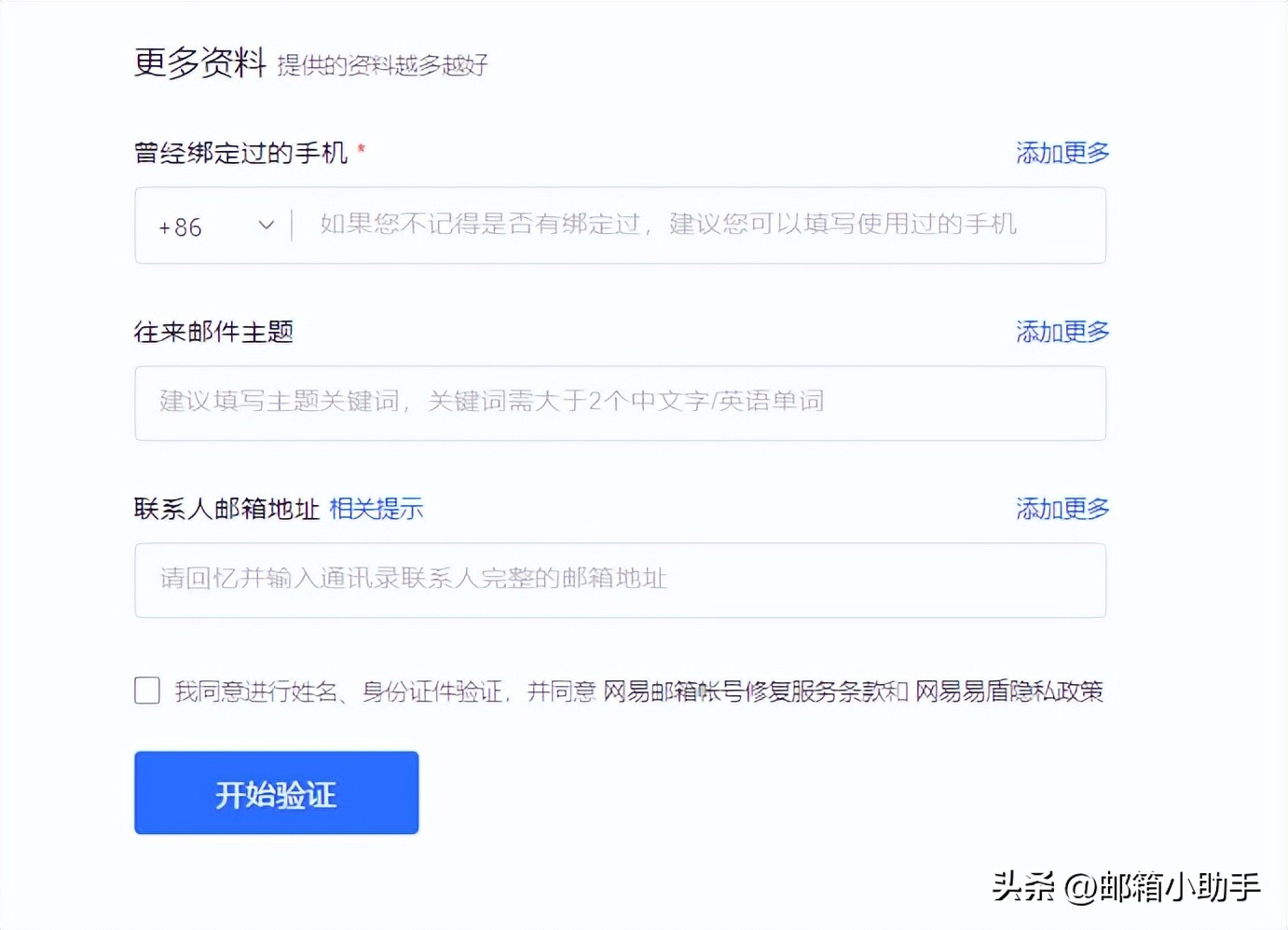Click 添加更多 beside 曾经绑定过的手机
Image resolution: width=1288 pixels, height=930 pixels.
coord(1062,153)
